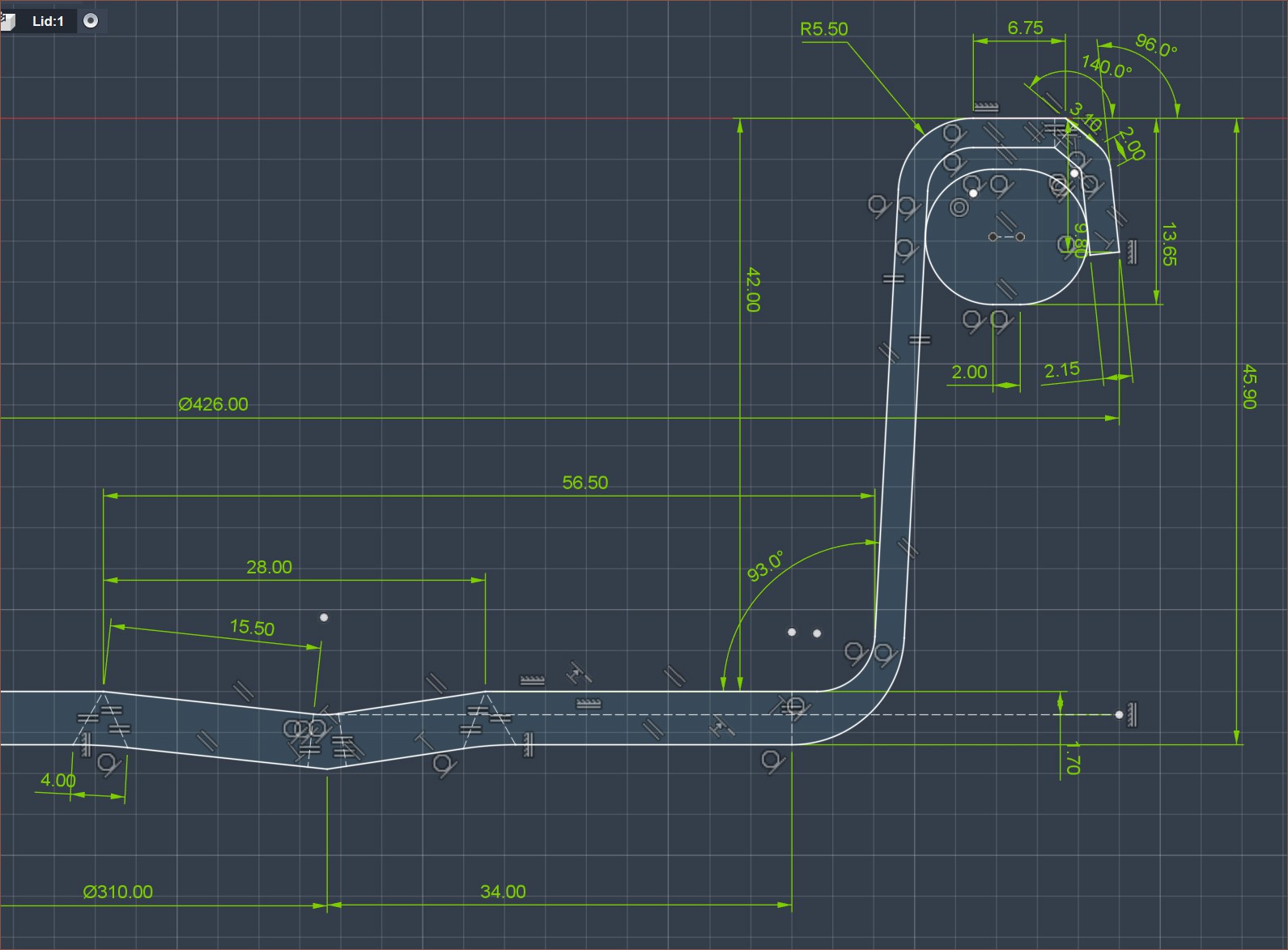Viewport: 1288px width, 950px height.
Task: Click the Ø310.00 diameter dimension
Action: pos(117,892)
